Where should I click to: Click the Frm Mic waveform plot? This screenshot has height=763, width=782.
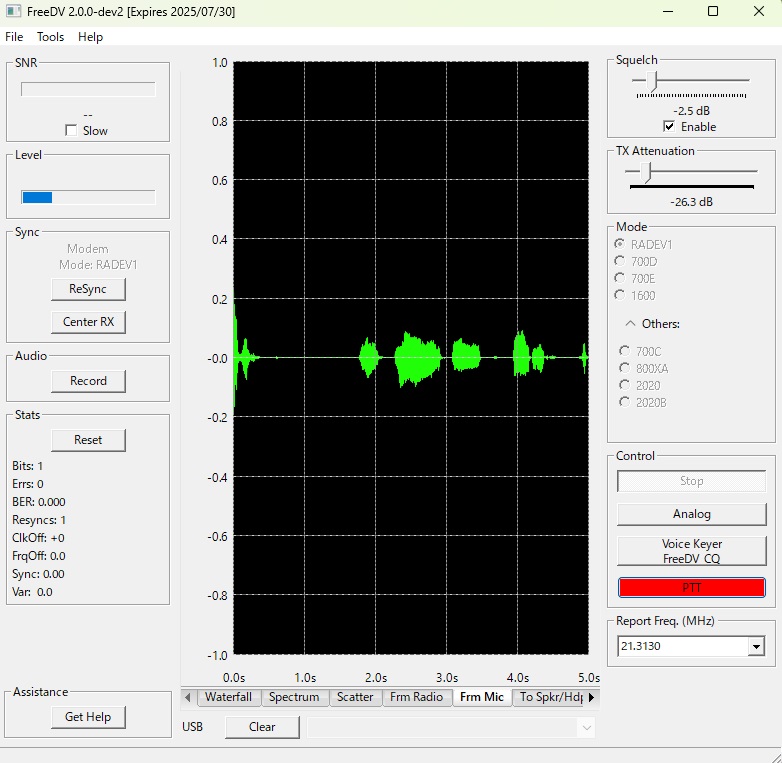411,358
